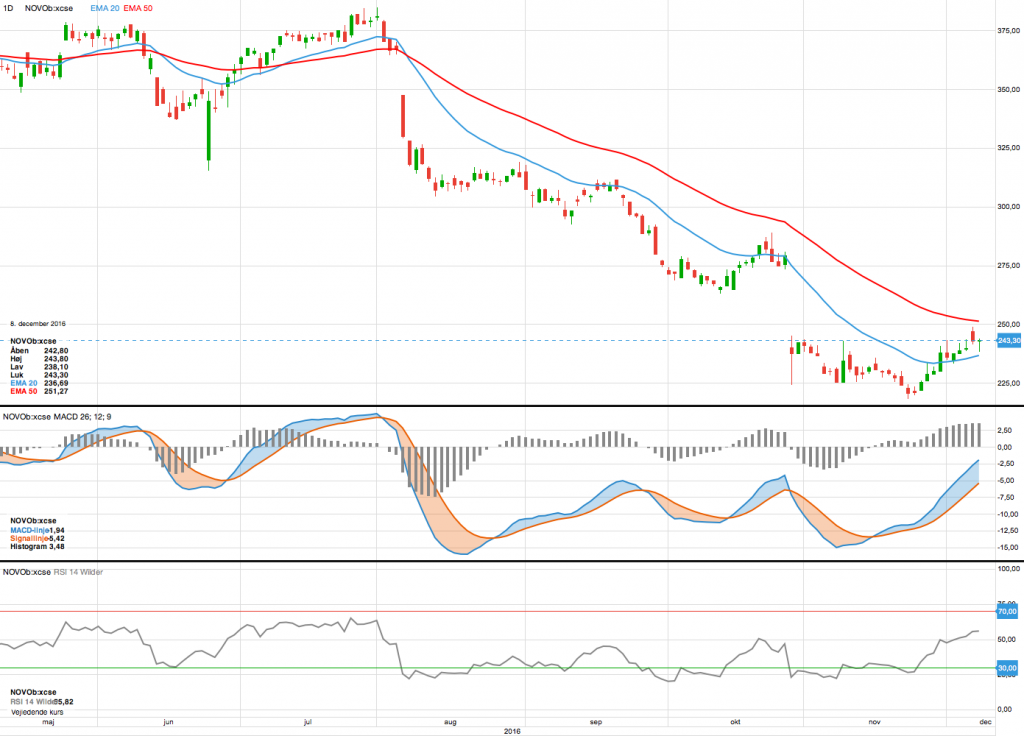Click the 2,50 MACD axis label

coord(1005,430)
